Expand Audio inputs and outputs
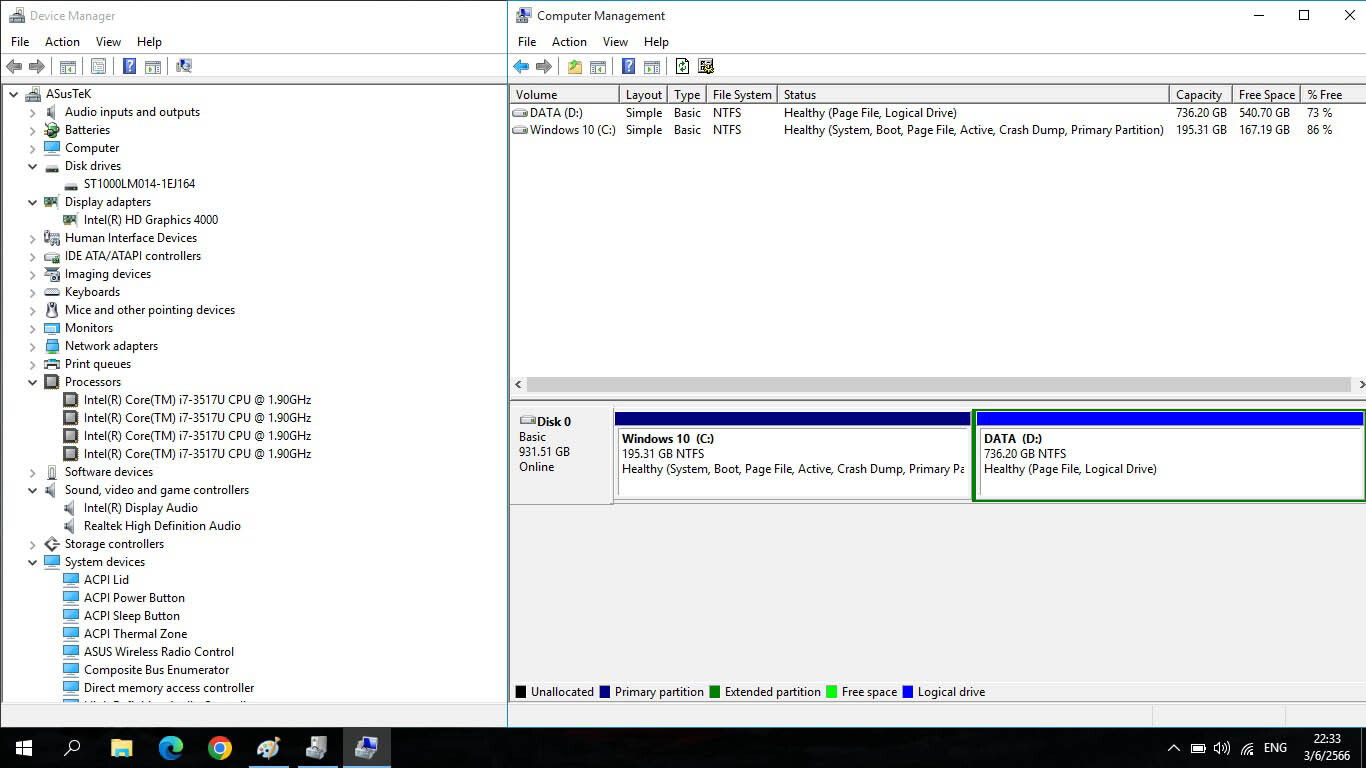Viewport: 1366px width, 768px height. pos(33,112)
